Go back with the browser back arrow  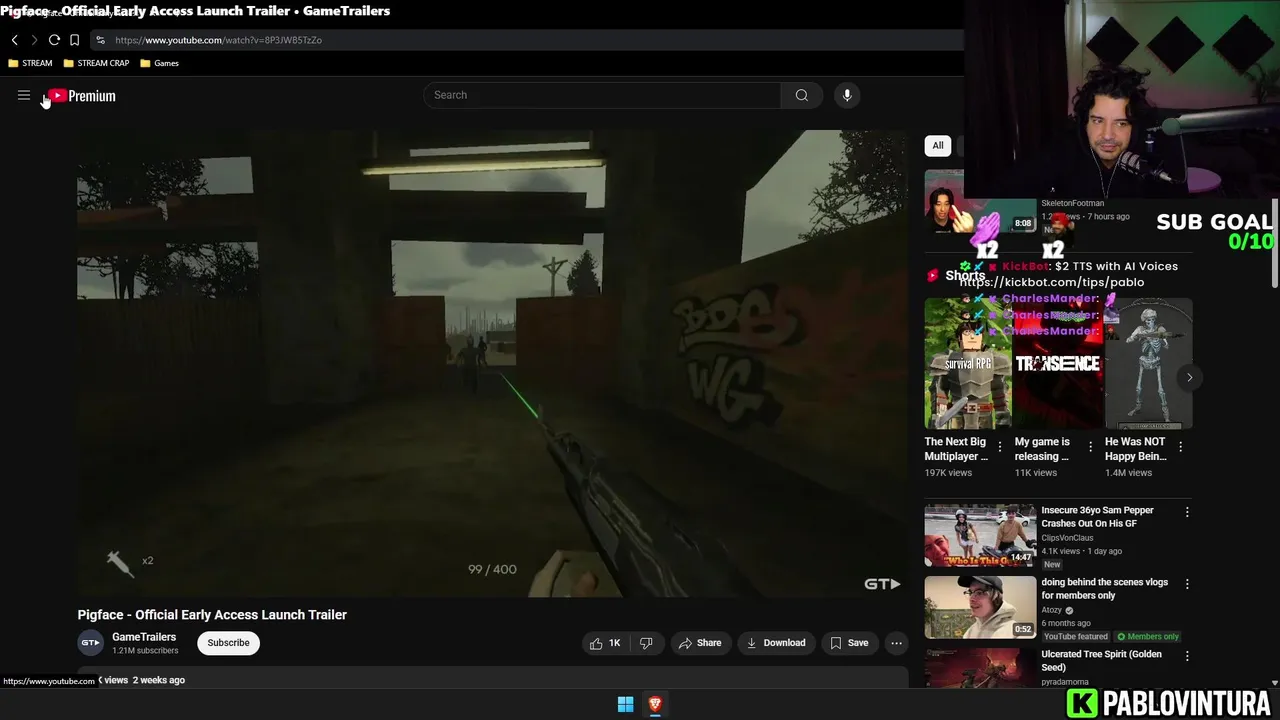[15, 40]
